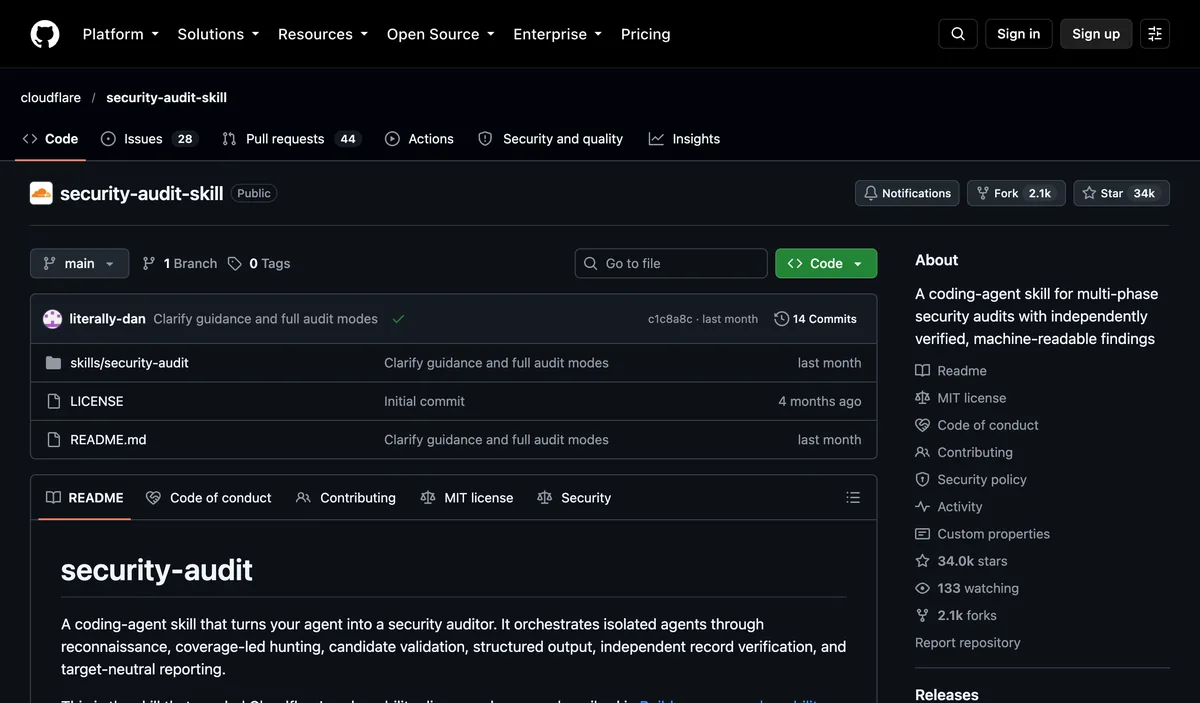Image resolution: width=1200 pixels, height=703 pixels.
Task: Star the security-audit-skill repository
Action: pyautogui.click(x=1122, y=193)
